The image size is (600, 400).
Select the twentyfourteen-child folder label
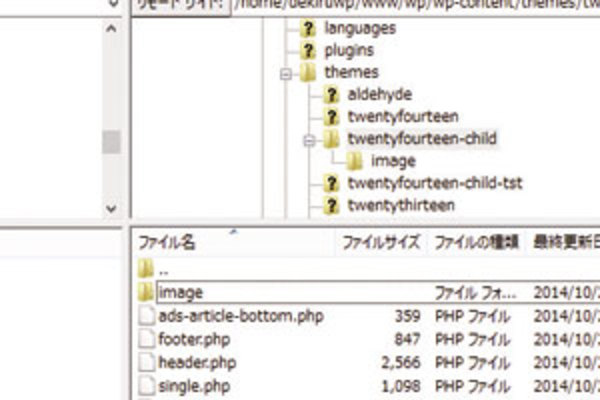click(422, 139)
